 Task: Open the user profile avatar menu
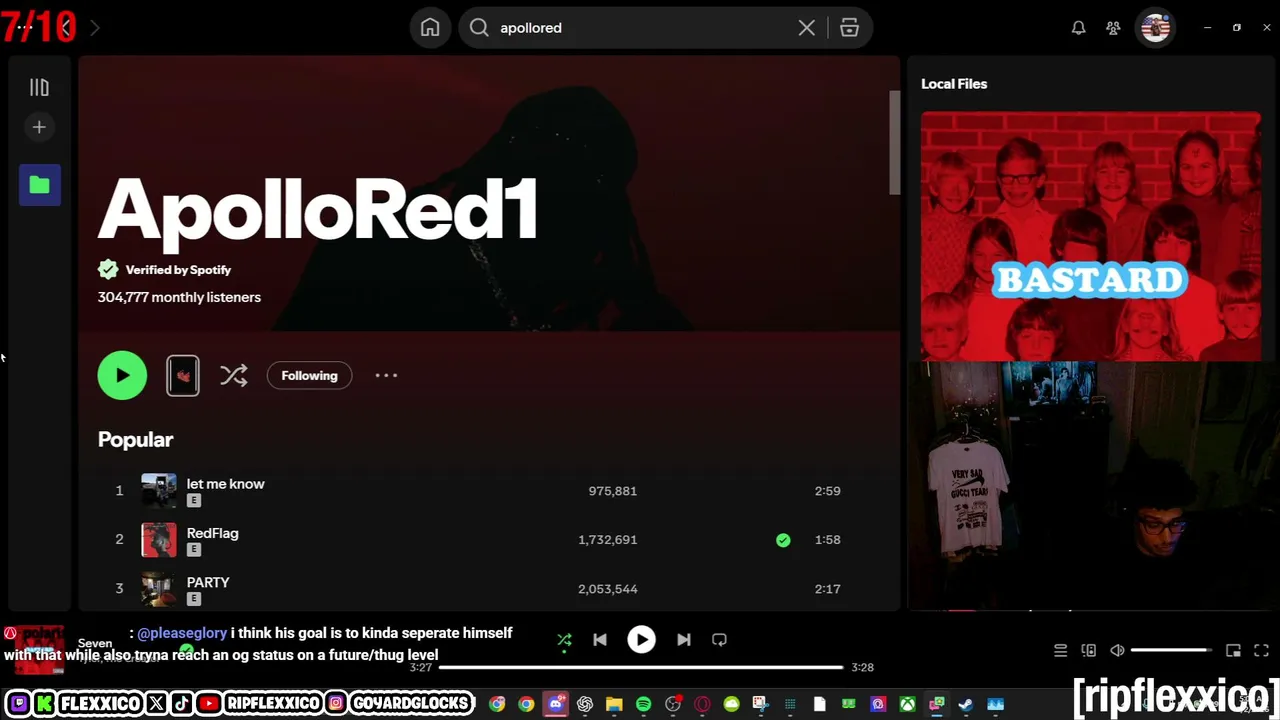click(1155, 28)
